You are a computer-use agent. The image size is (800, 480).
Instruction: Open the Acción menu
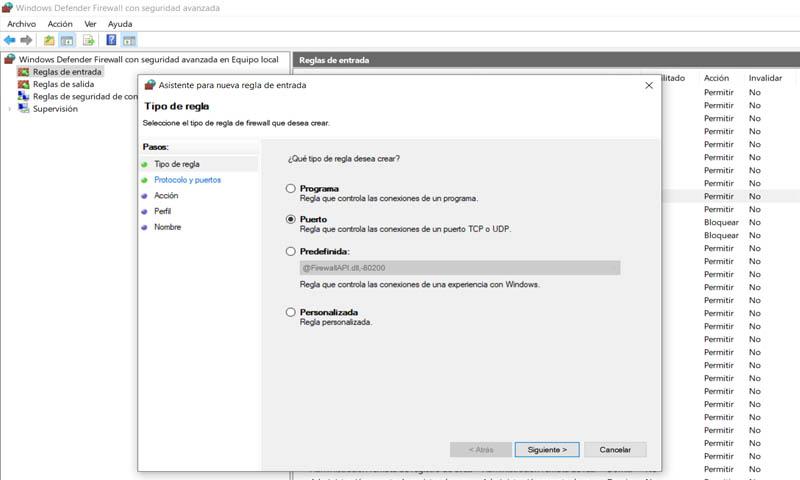tap(60, 23)
